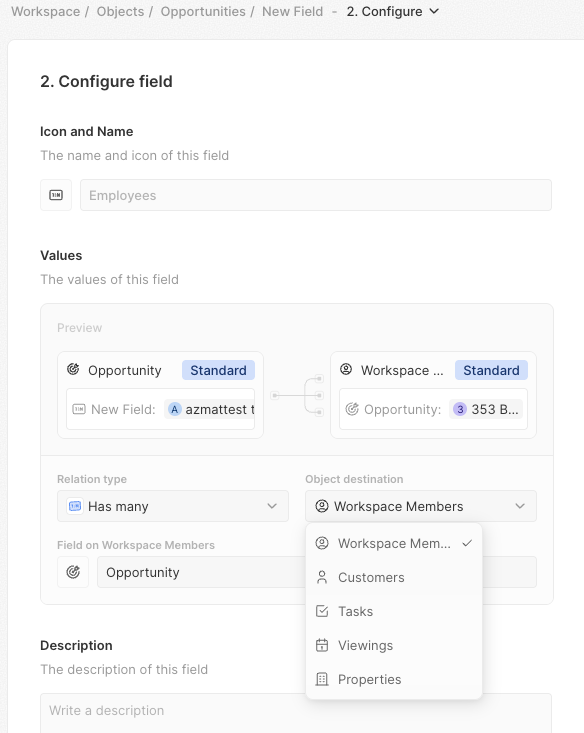Select the checked Workspace Members option
584x733 pixels.
394,543
